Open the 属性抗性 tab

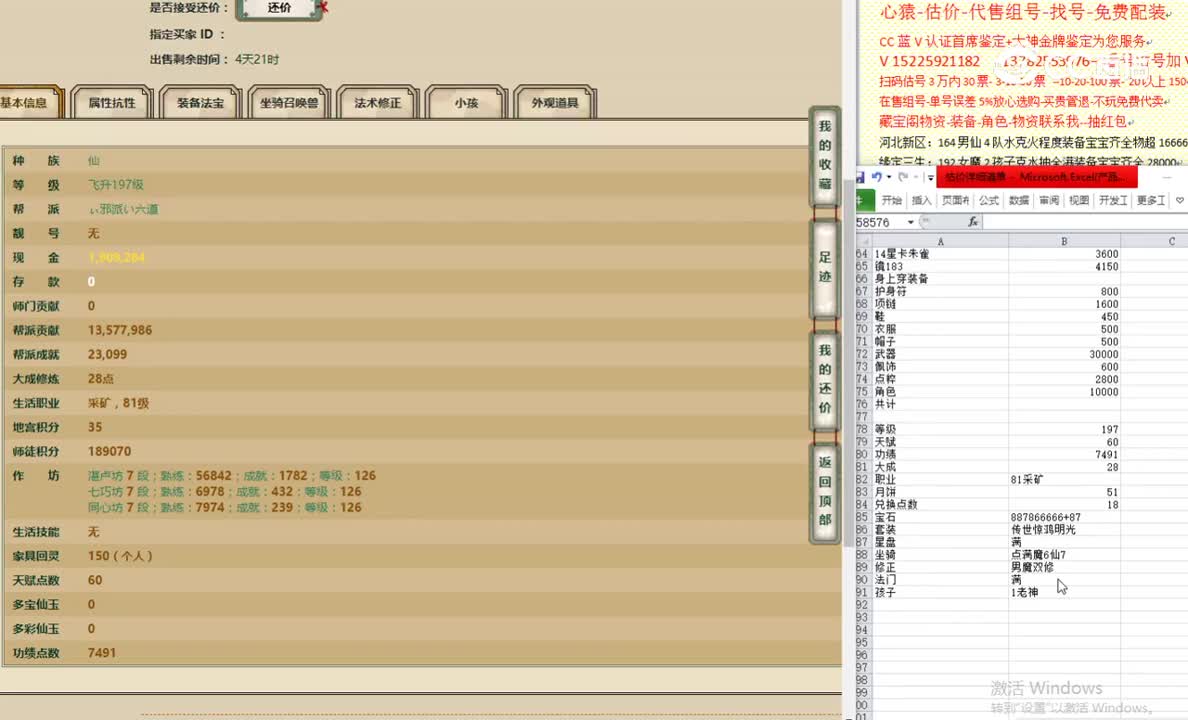[x=112, y=102]
